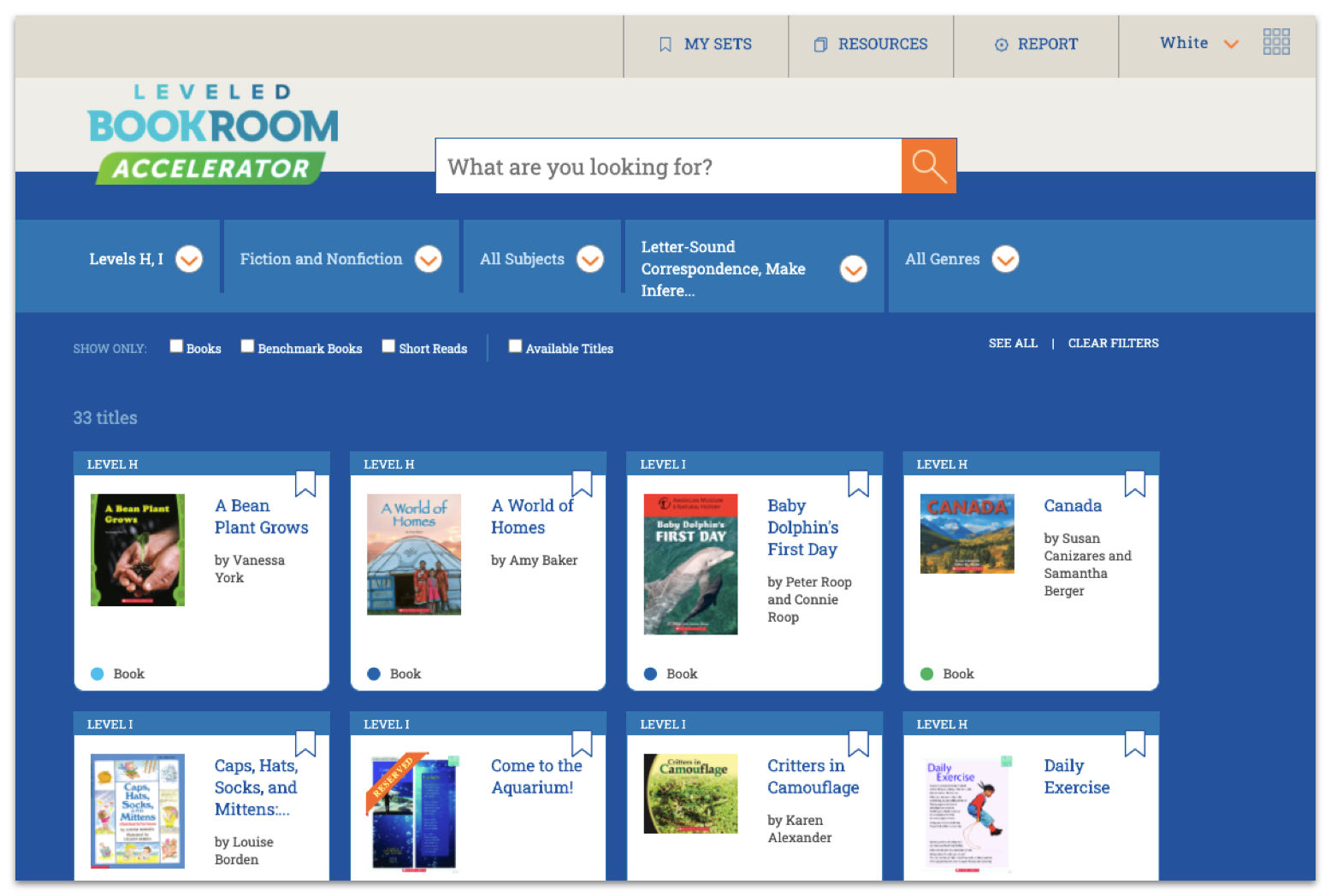Click the CLEAR FILTERS link
The width and height of the screenshot is (1331, 896).
click(x=1113, y=343)
